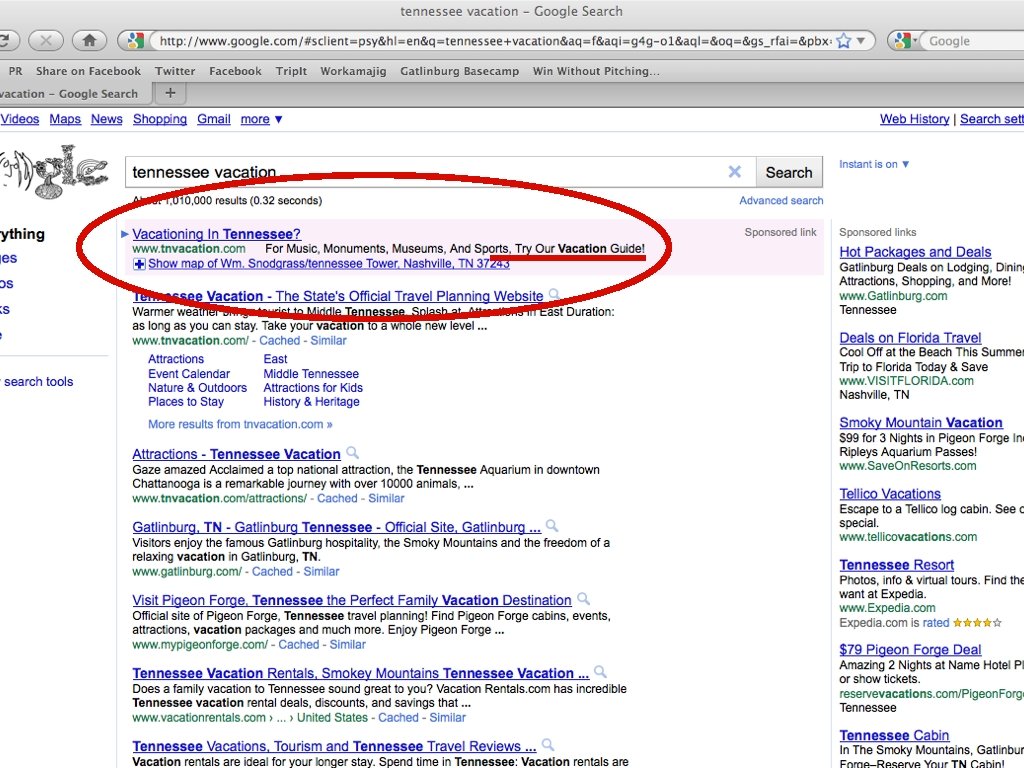Open Advanced search link

click(x=781, y=200)
